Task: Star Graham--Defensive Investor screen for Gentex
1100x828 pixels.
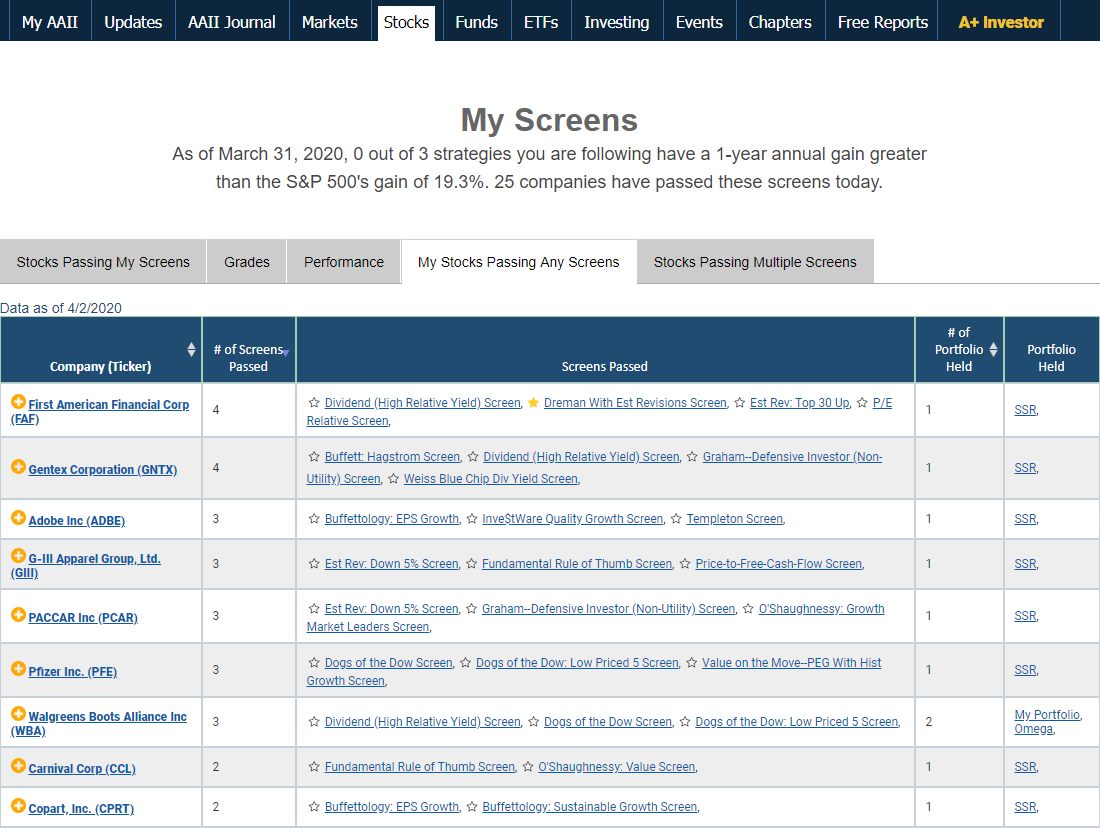Action: coord(692,457)
